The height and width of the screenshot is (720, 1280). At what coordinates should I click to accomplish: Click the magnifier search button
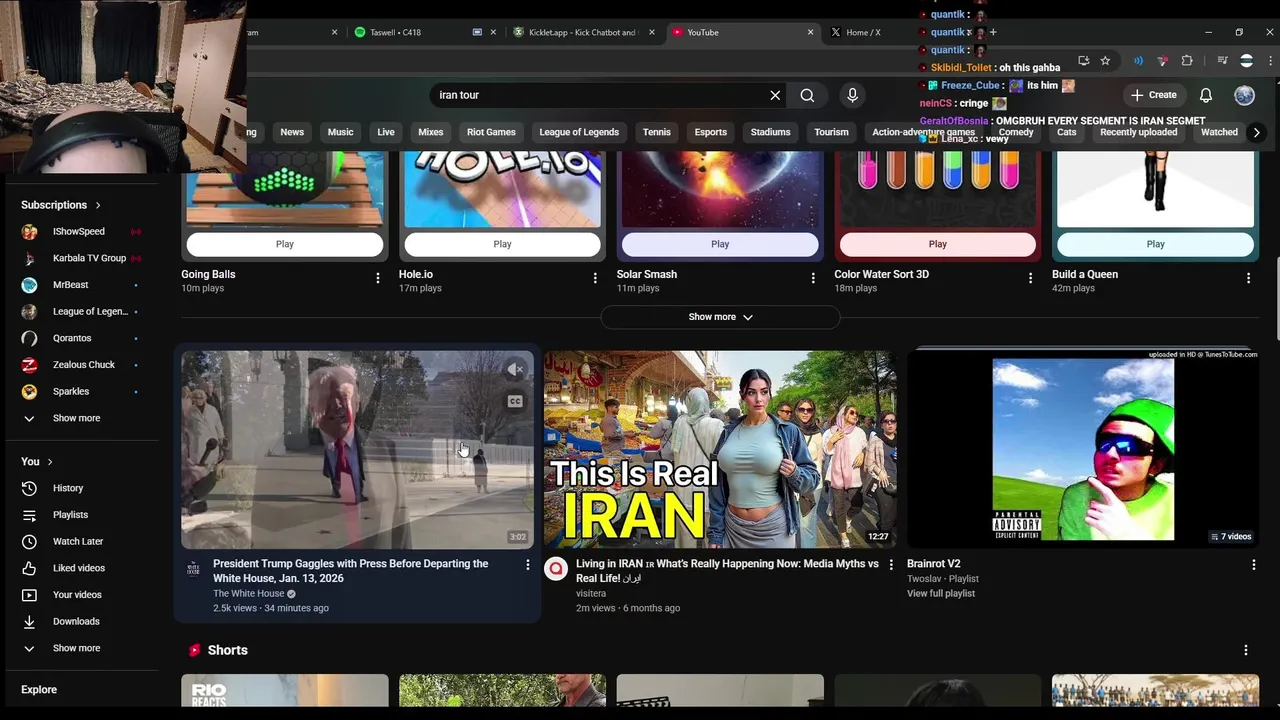tap(807, 95)
